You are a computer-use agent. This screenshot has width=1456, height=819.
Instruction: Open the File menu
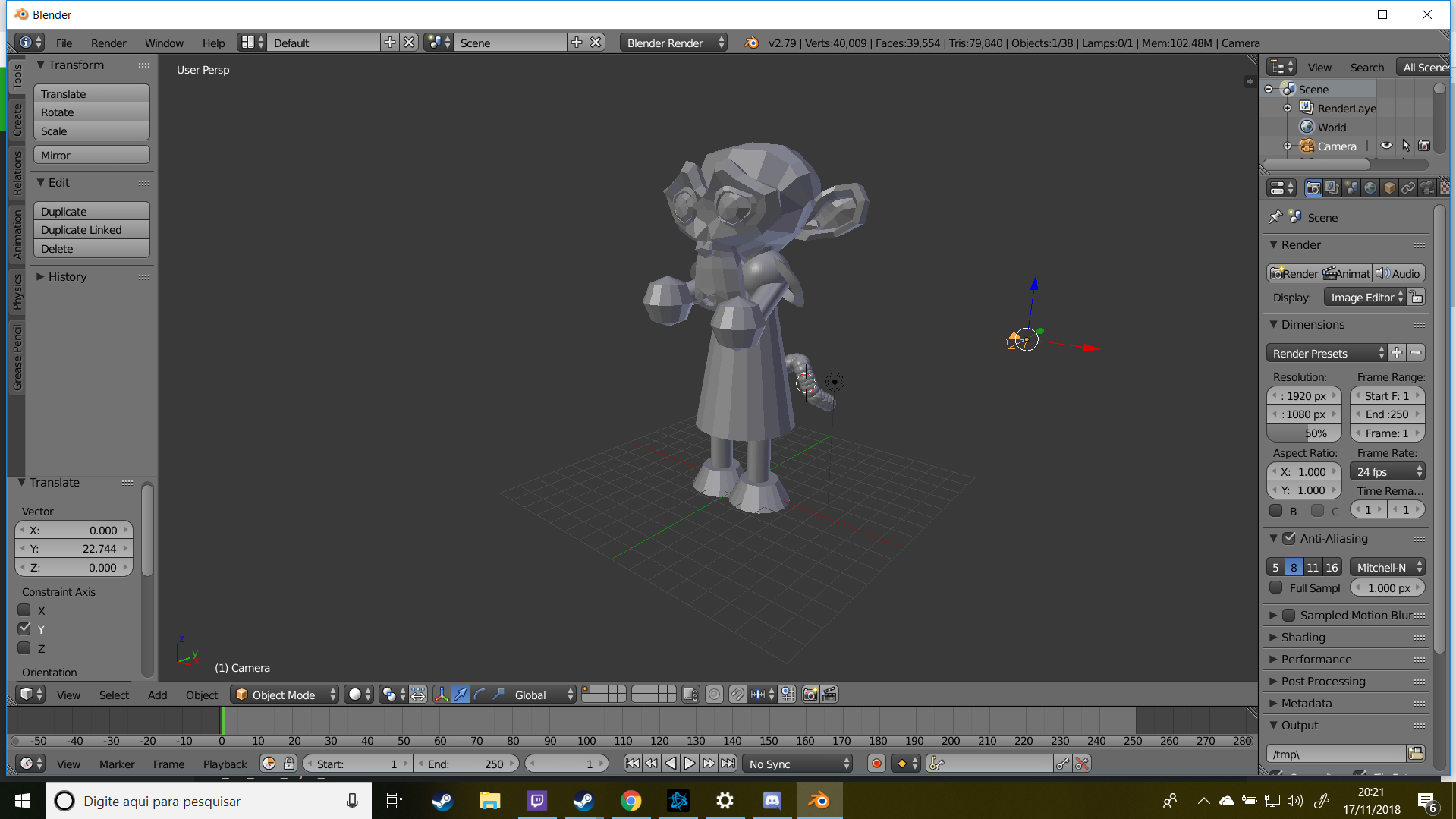click(64, 43)
